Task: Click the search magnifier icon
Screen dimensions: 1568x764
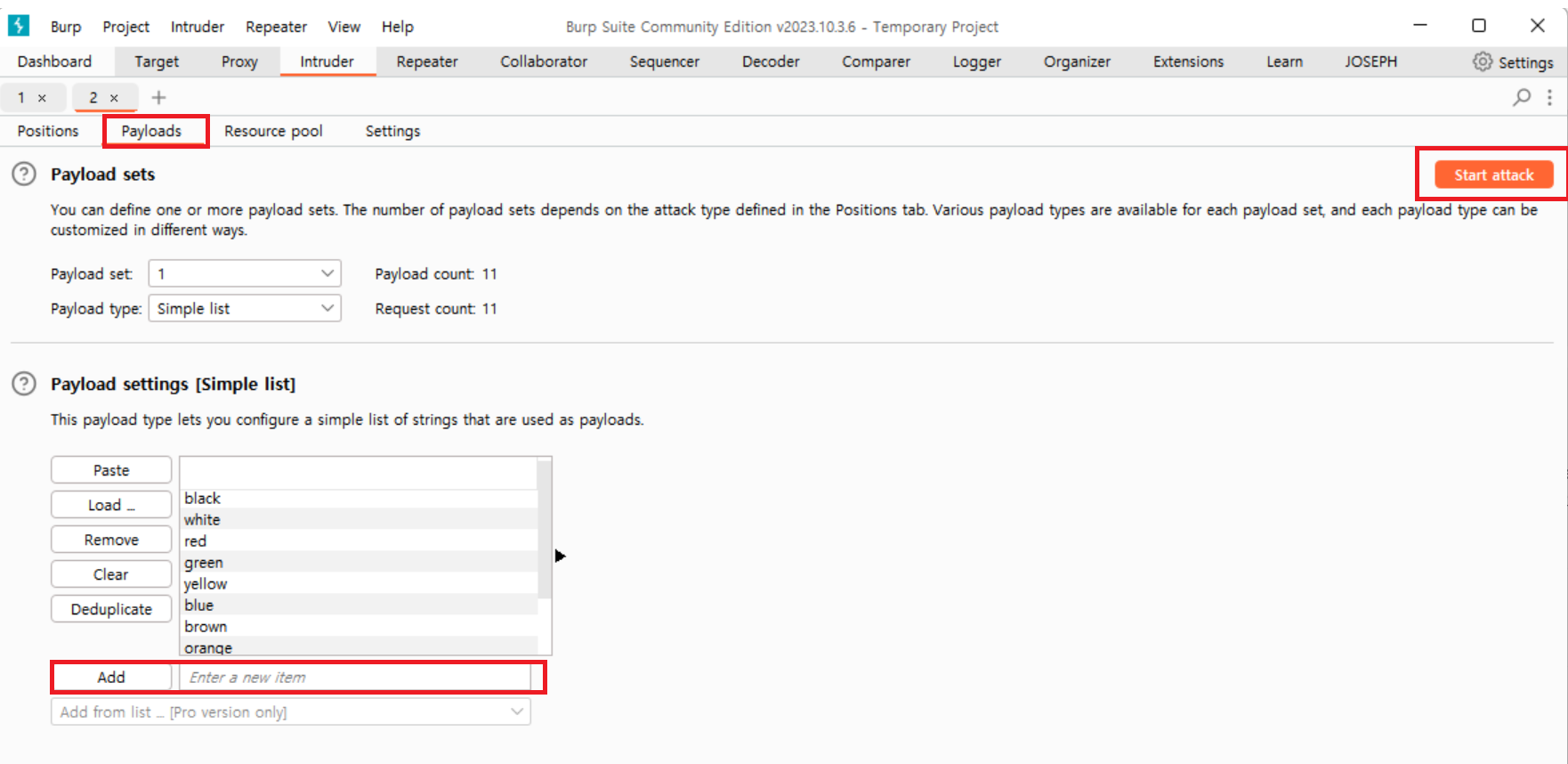Action: [1522, 97]
